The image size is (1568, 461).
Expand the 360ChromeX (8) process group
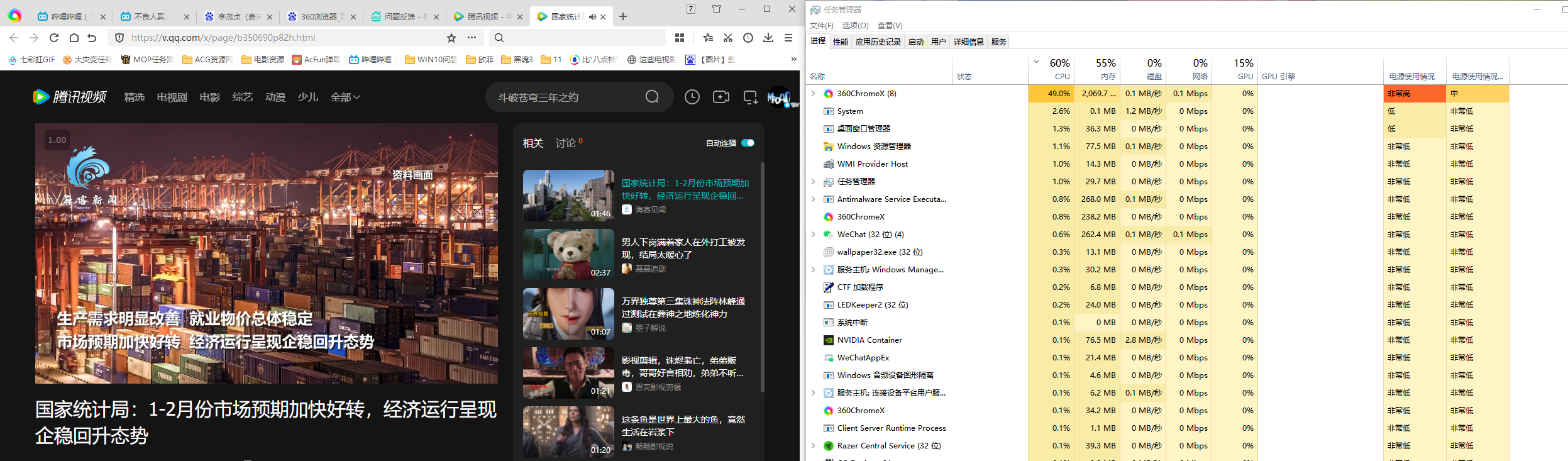click(x=814, y=93)
